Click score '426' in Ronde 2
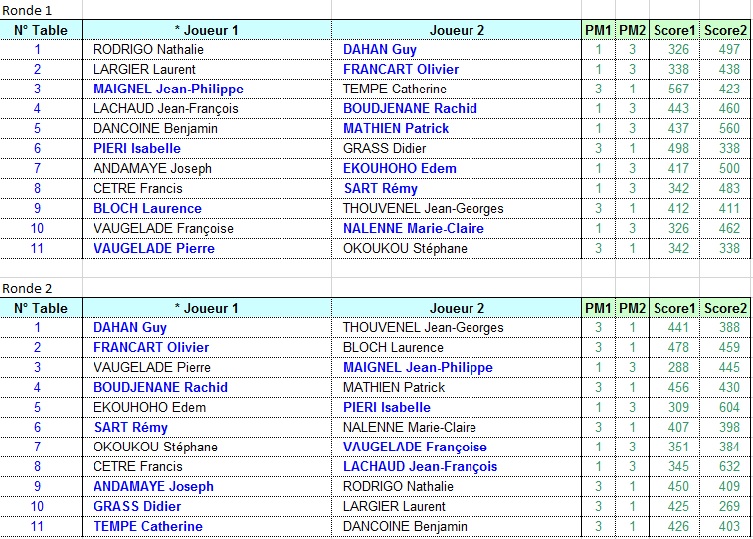The width and height of the screenshot is (753, 539). coord(678,526)
